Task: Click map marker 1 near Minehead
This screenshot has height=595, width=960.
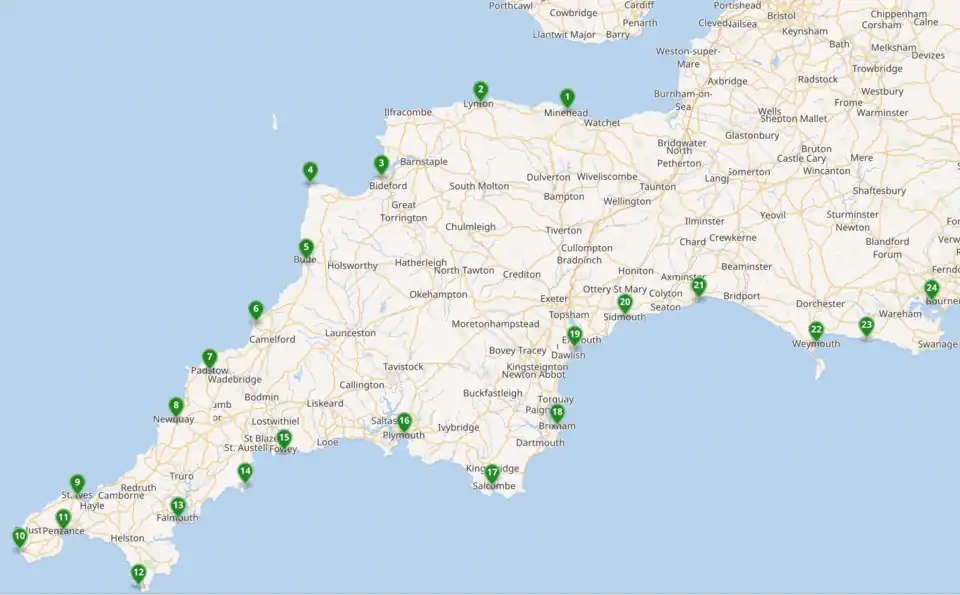Action: 567,98
